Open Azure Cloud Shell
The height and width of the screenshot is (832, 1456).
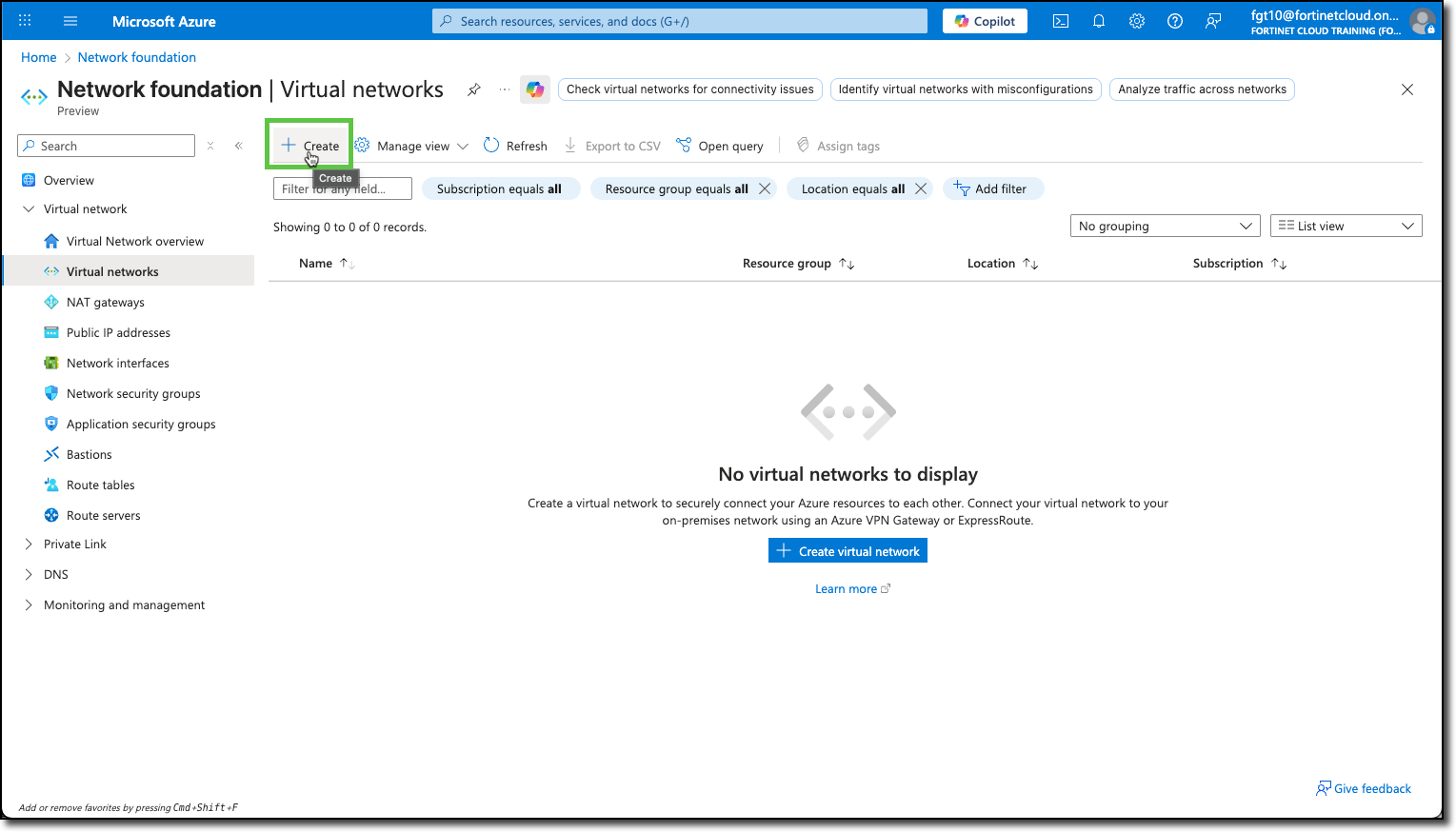tap(1060, 20)
